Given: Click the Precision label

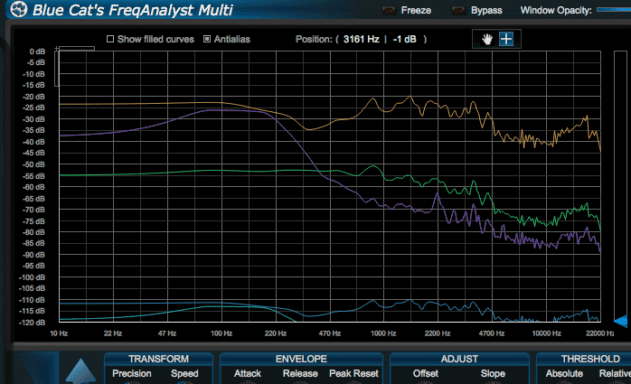Looking at the screenshot, I should (x=132, y=374).
